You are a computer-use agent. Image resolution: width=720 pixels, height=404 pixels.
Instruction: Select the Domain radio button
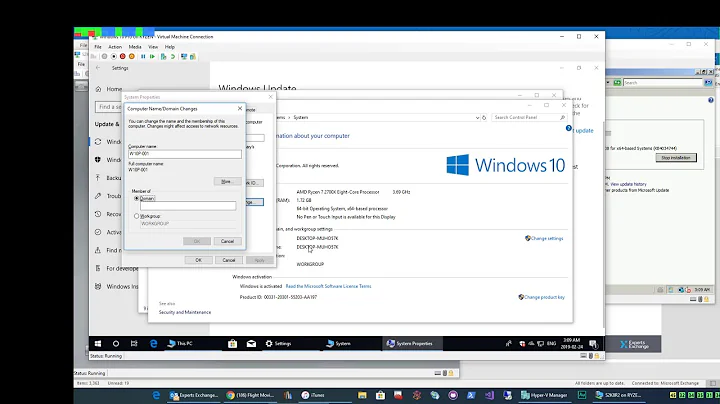coord(136,198)
